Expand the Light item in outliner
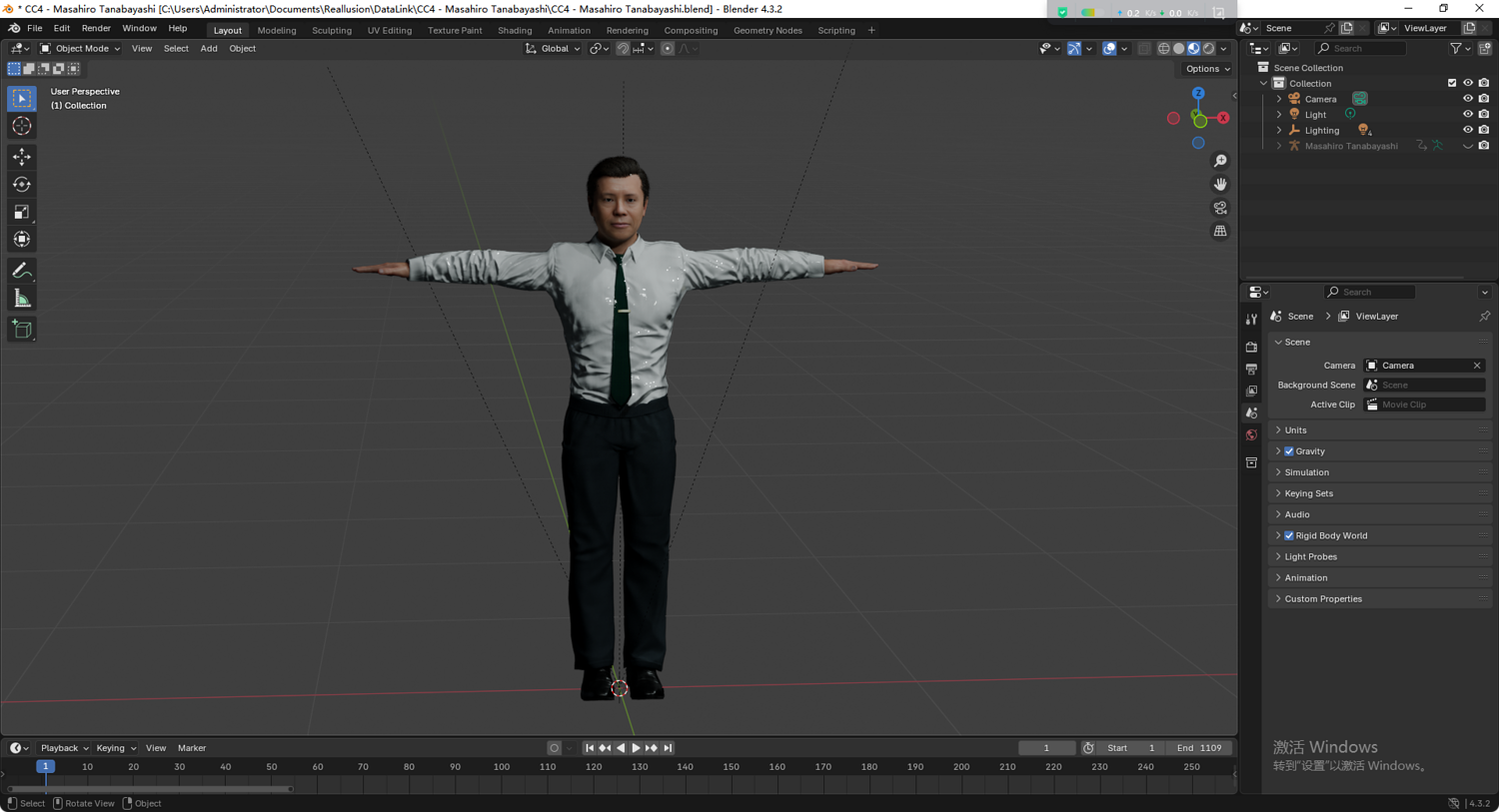The width and height of the screenshot is (1499, 812). [1279, 115]
